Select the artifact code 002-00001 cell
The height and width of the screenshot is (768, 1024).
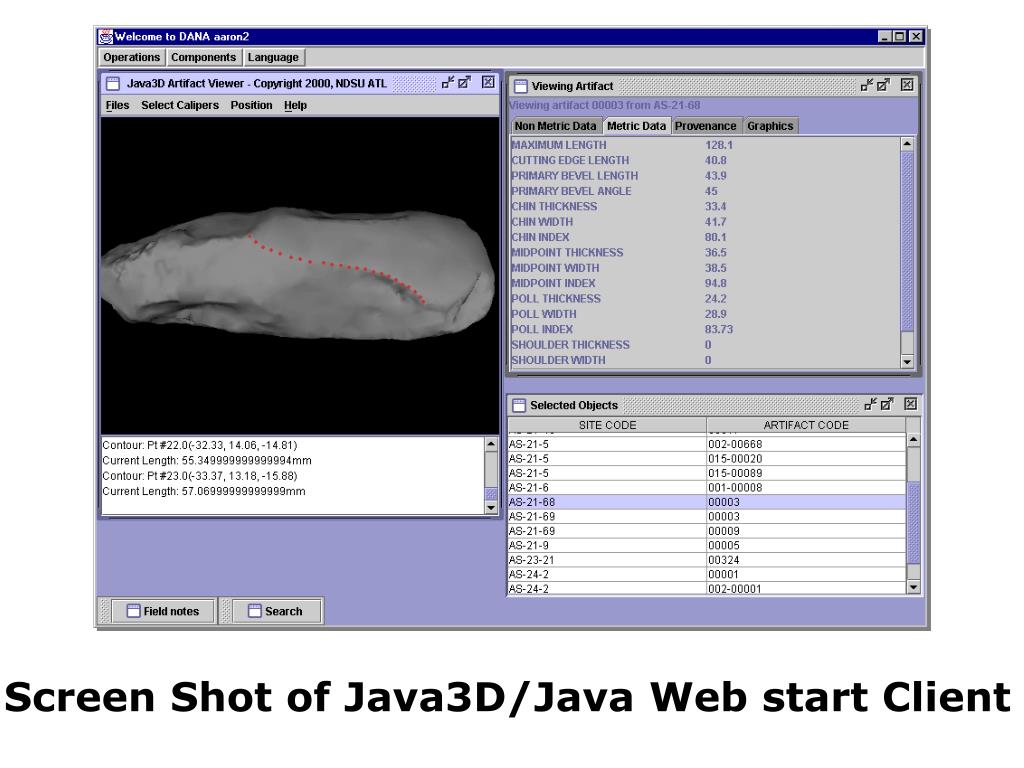click(806, 588)
